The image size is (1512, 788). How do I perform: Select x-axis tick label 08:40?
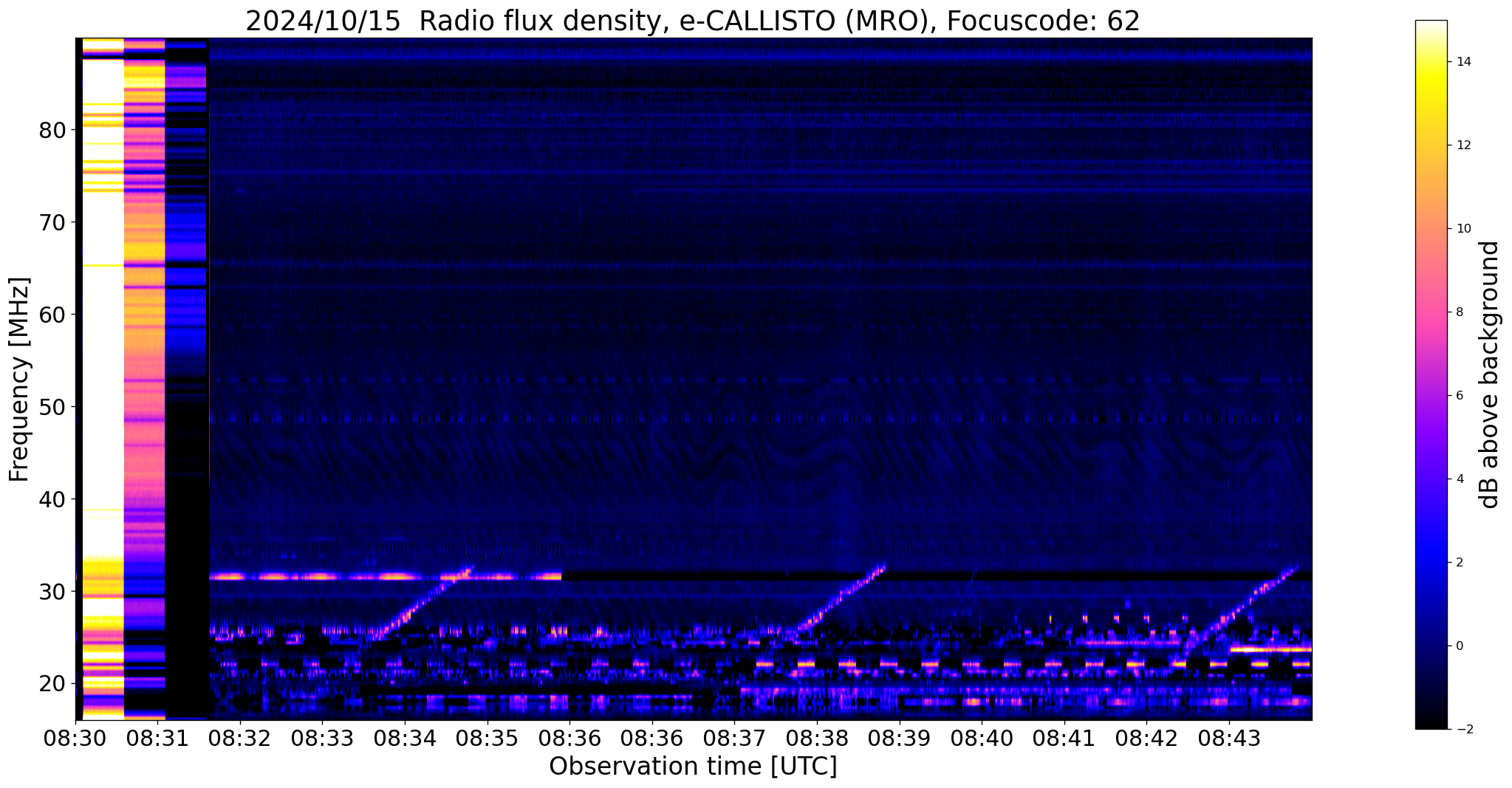(982, 739)
